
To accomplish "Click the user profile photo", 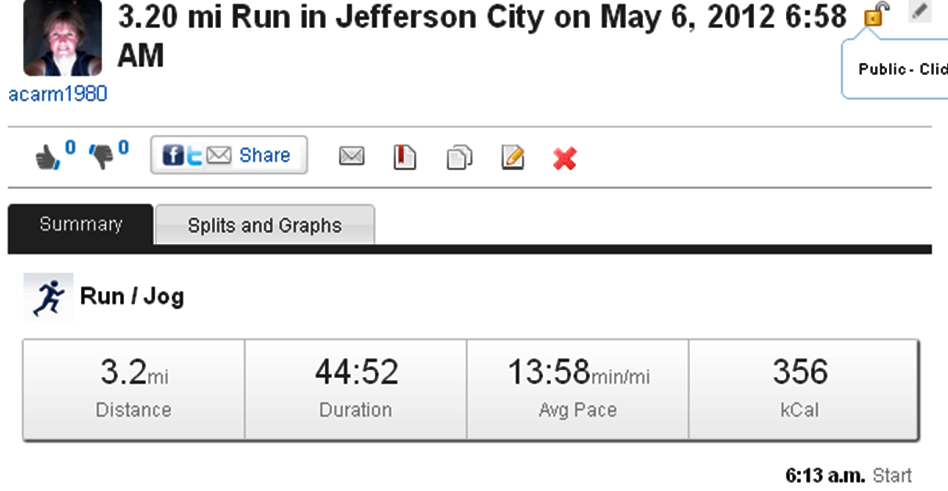I will (x=62, y=38).
